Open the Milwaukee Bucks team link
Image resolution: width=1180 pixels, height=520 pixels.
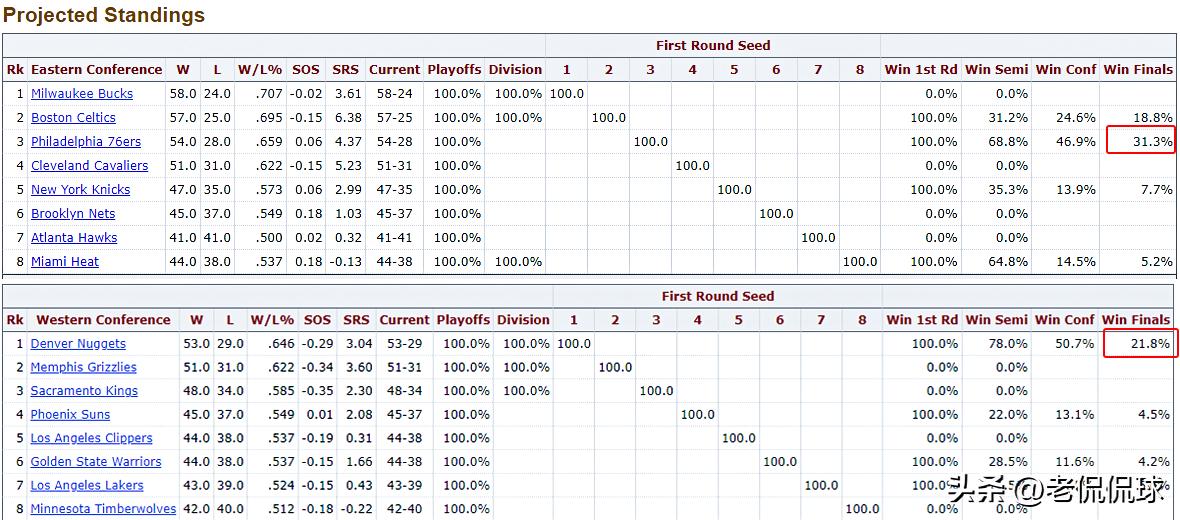point(81,94)
